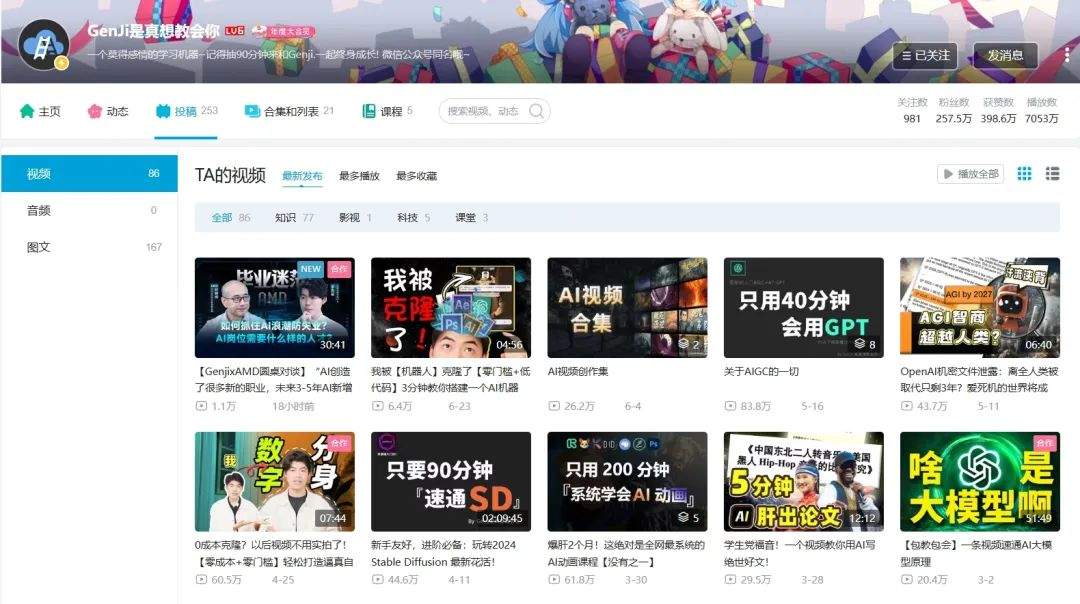Sort videos by 最多收藏
This screenshot has width=1080, height=604.
416,176
